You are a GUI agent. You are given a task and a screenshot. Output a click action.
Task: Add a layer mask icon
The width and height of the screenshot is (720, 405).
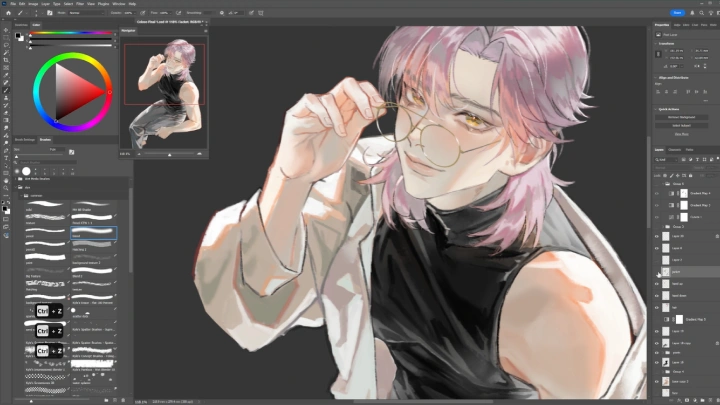click(687, 400)
